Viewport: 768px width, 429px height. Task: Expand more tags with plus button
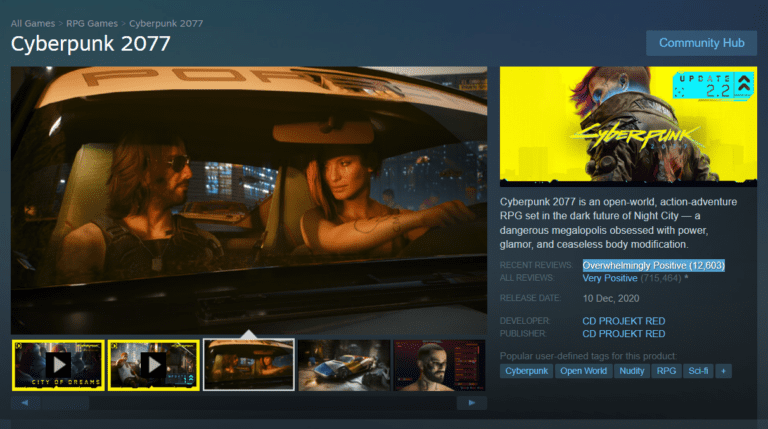(723, 371)
